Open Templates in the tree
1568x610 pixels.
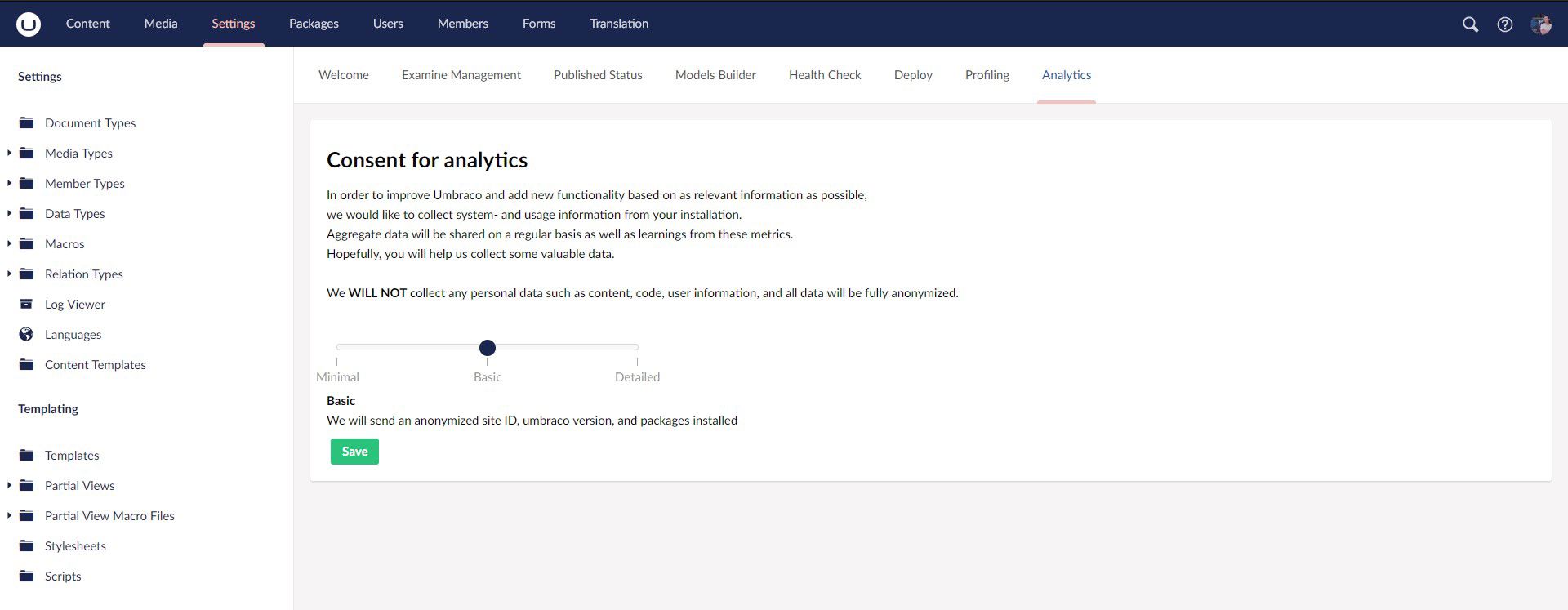point(72,456)
